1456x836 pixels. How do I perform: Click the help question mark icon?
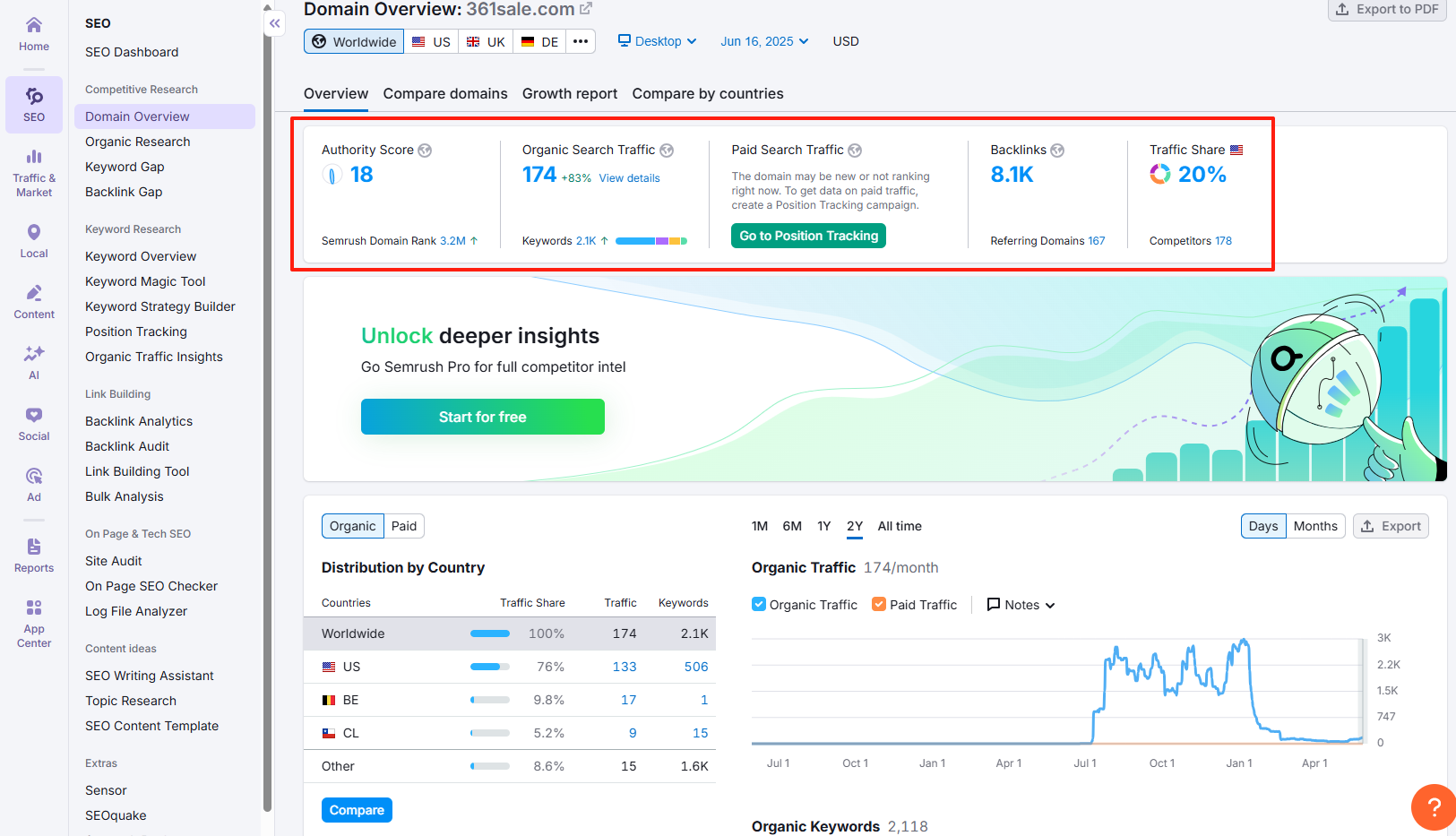point(1433,807)
